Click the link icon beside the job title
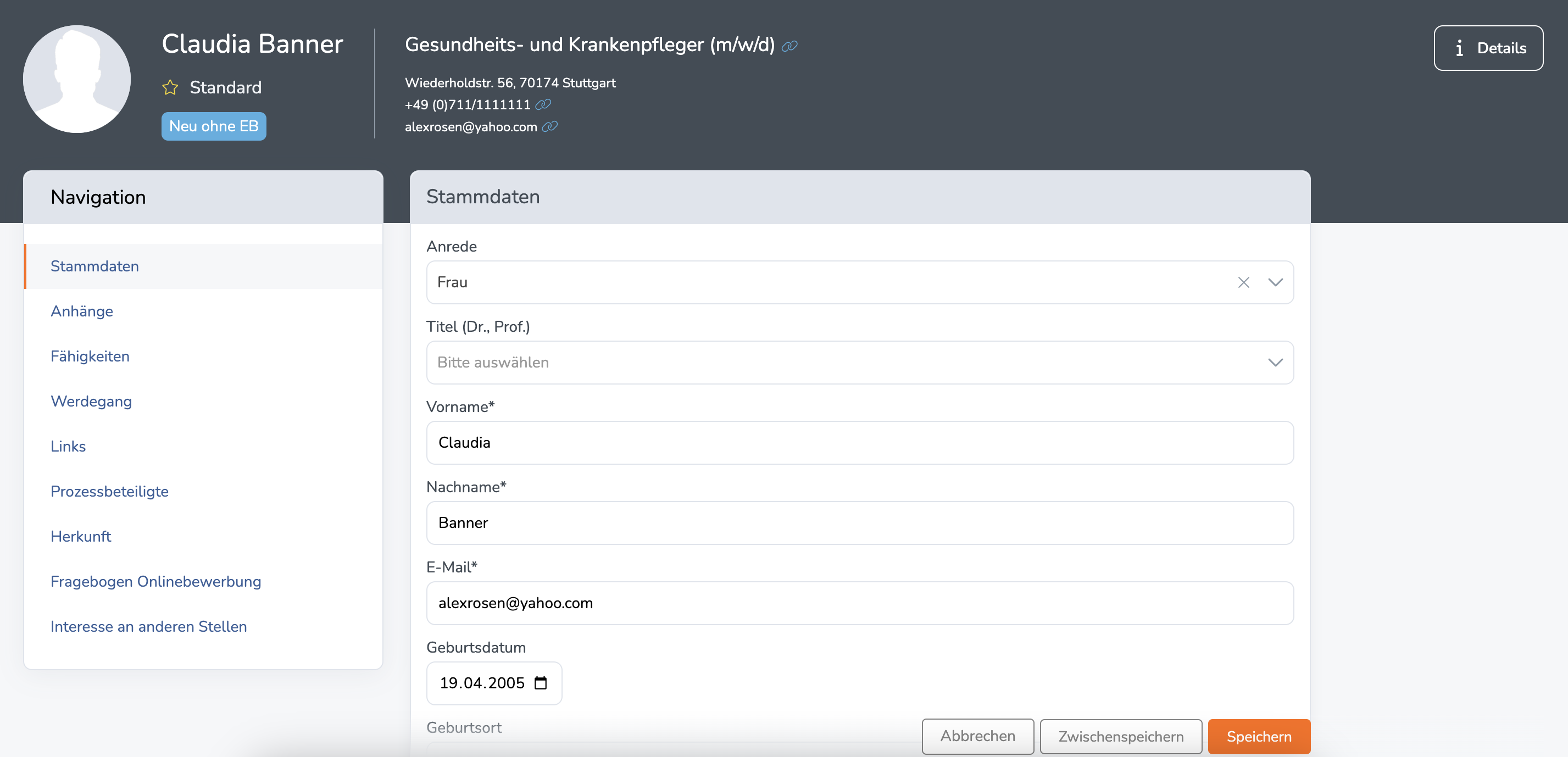The height and width of the screenshot is (757, 1568). (x=789, y=46)
